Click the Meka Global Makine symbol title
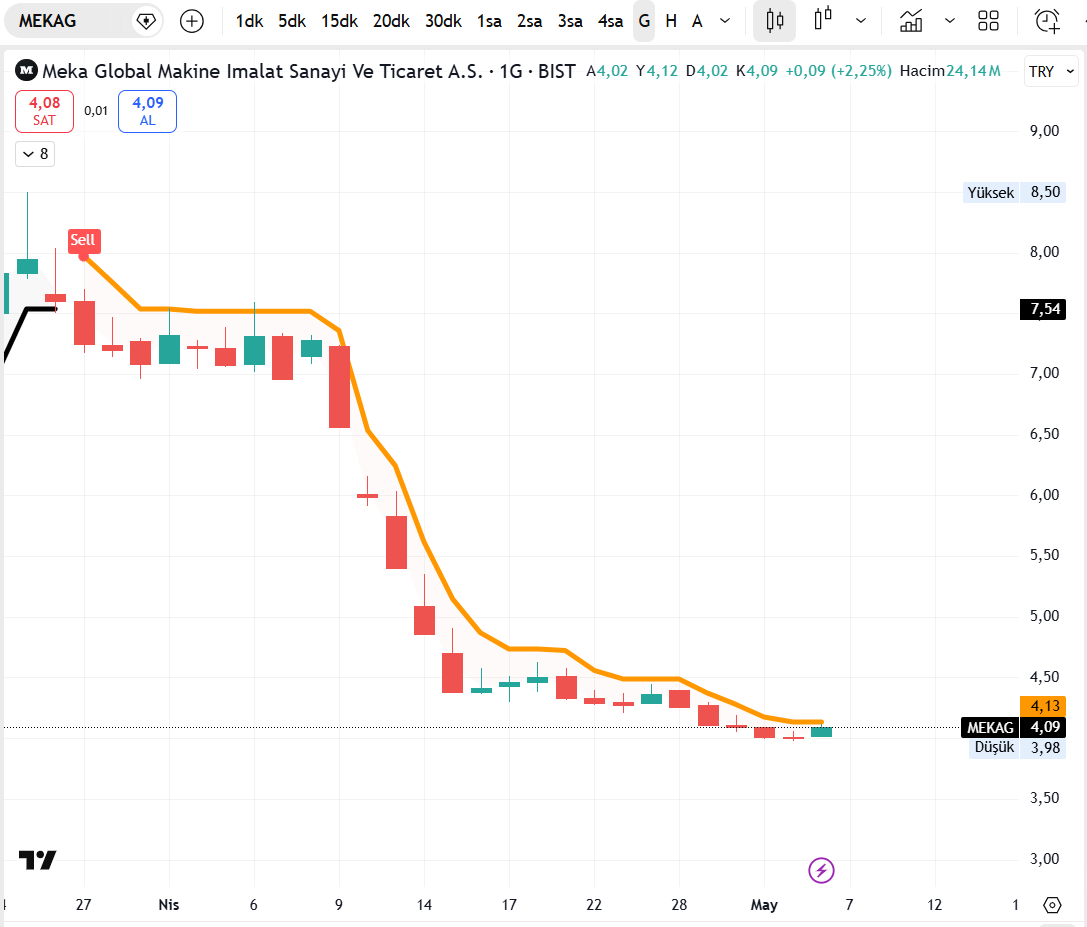The image size is (1087, 927). coord(308,71)
